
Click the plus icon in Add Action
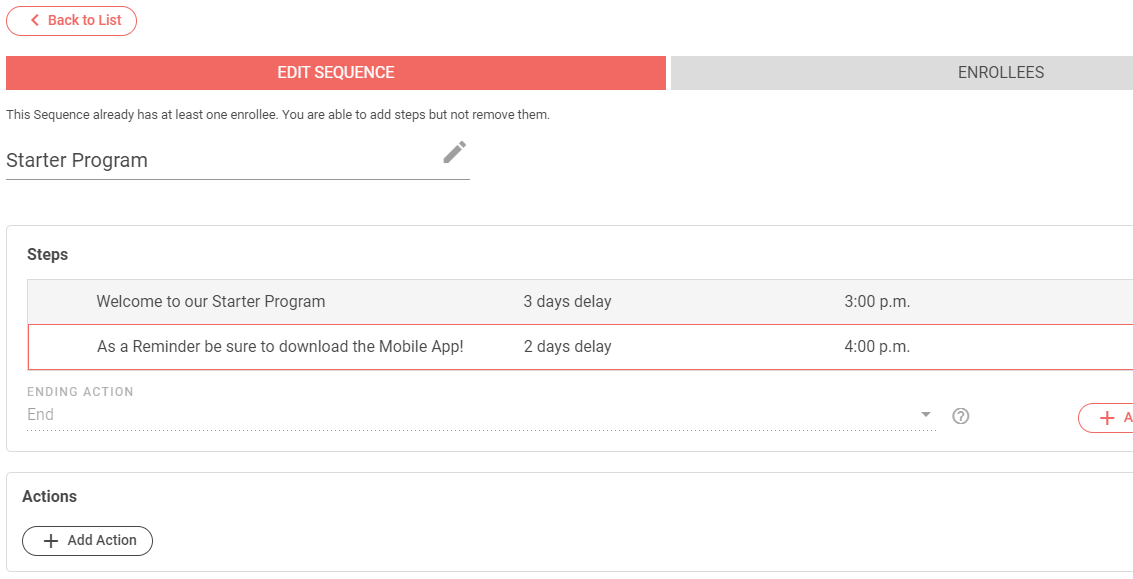click(x=51, y=541)
